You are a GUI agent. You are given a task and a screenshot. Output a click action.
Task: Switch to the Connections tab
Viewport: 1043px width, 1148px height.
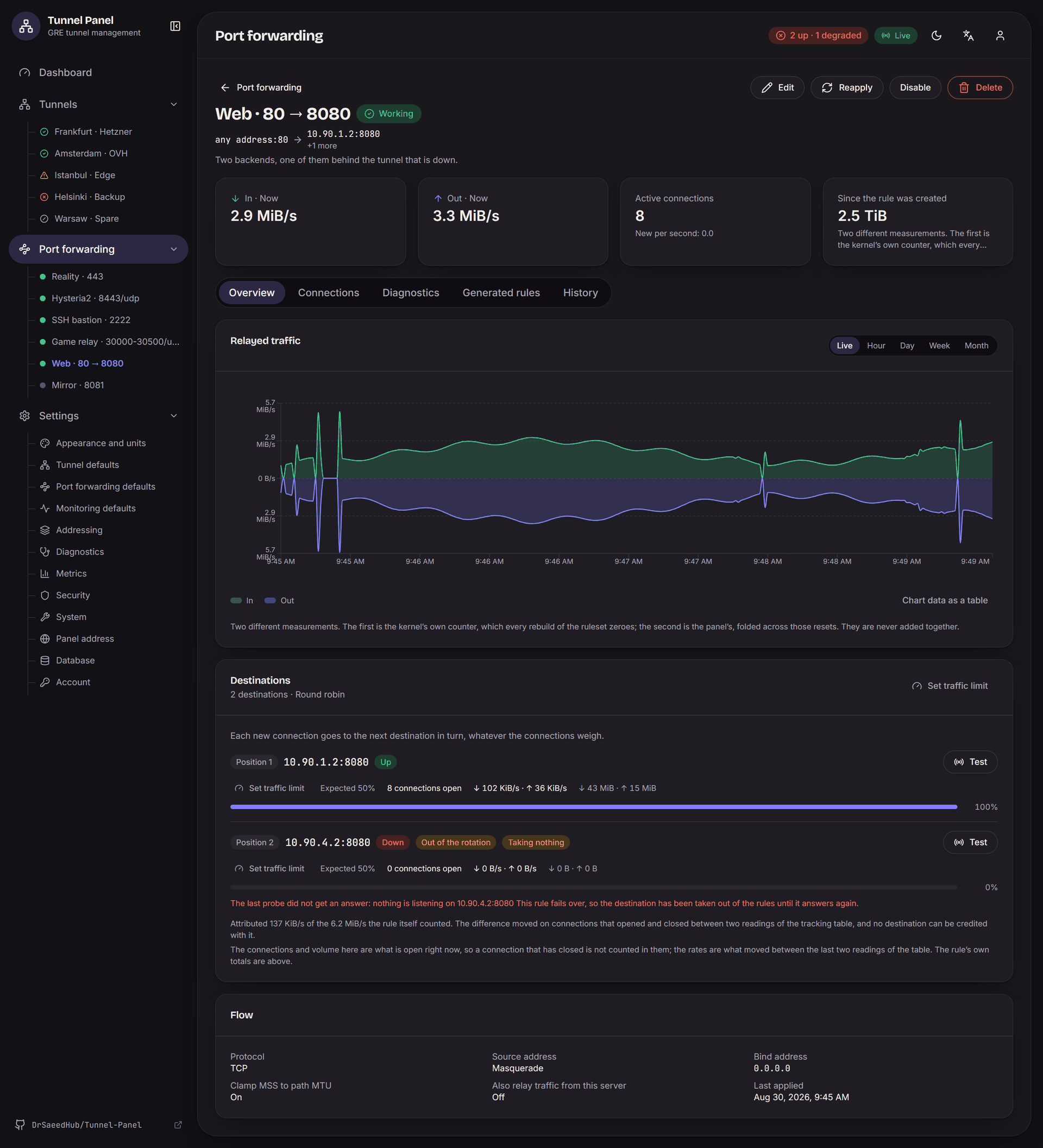click(329, 293)
